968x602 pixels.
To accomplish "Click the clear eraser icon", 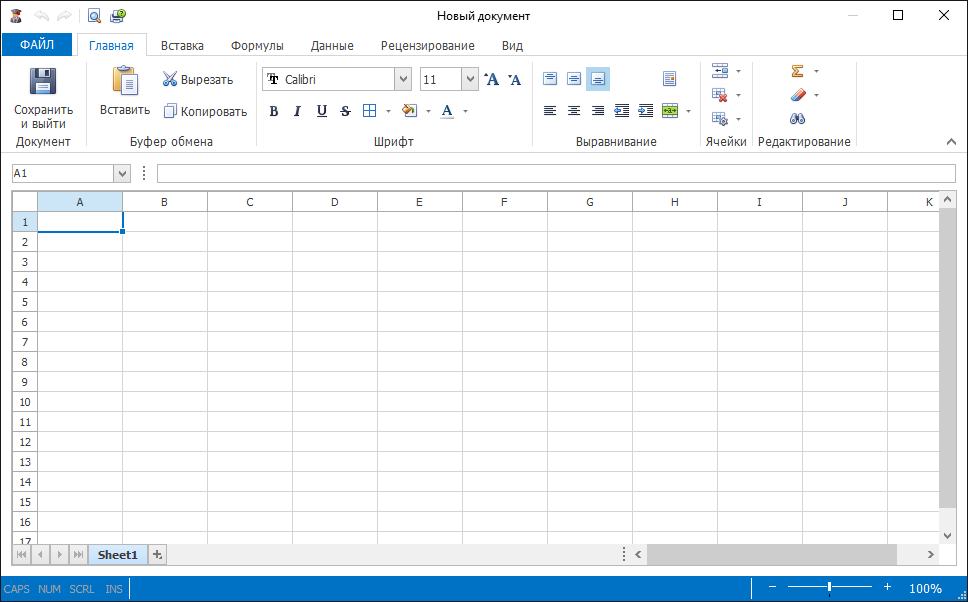I will pyautogui.click(x=798, y=94).
